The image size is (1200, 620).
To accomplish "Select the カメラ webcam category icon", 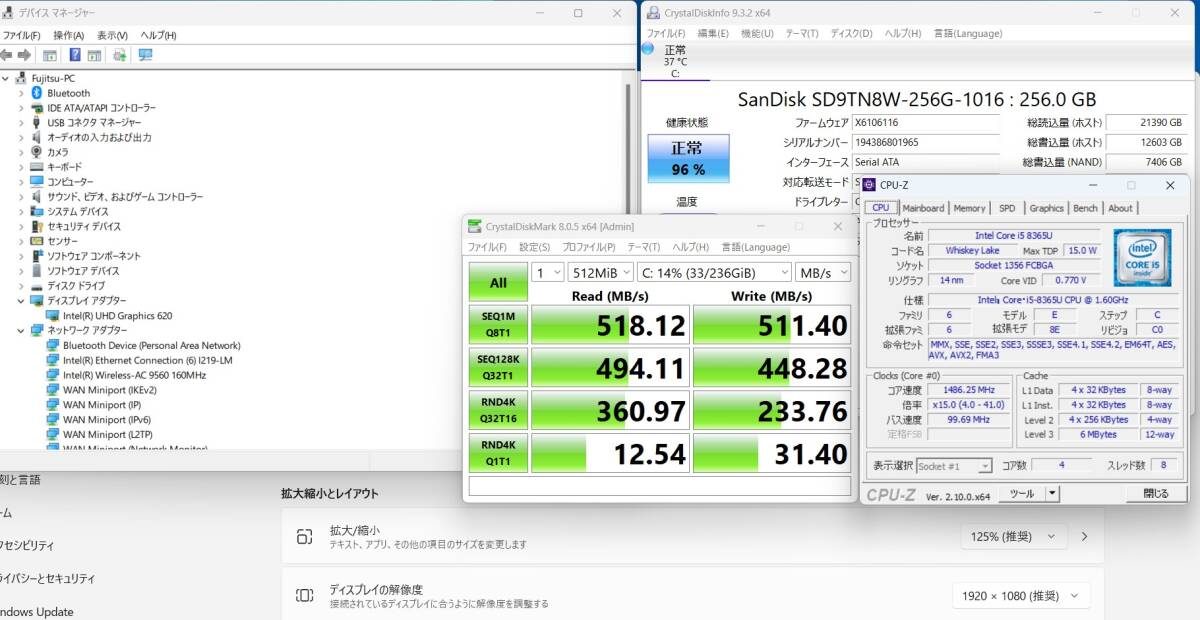I will [x=37, y=152].
